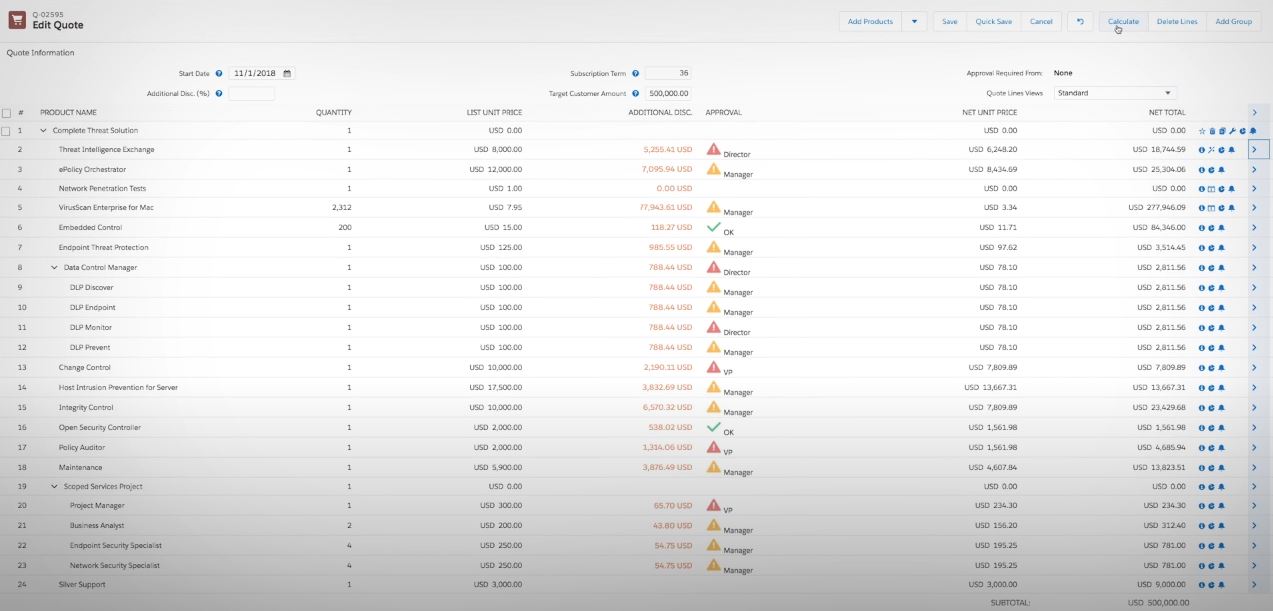Click the Cancel button
This screenshot has height=611, width=1273.
pos(1041,21)
